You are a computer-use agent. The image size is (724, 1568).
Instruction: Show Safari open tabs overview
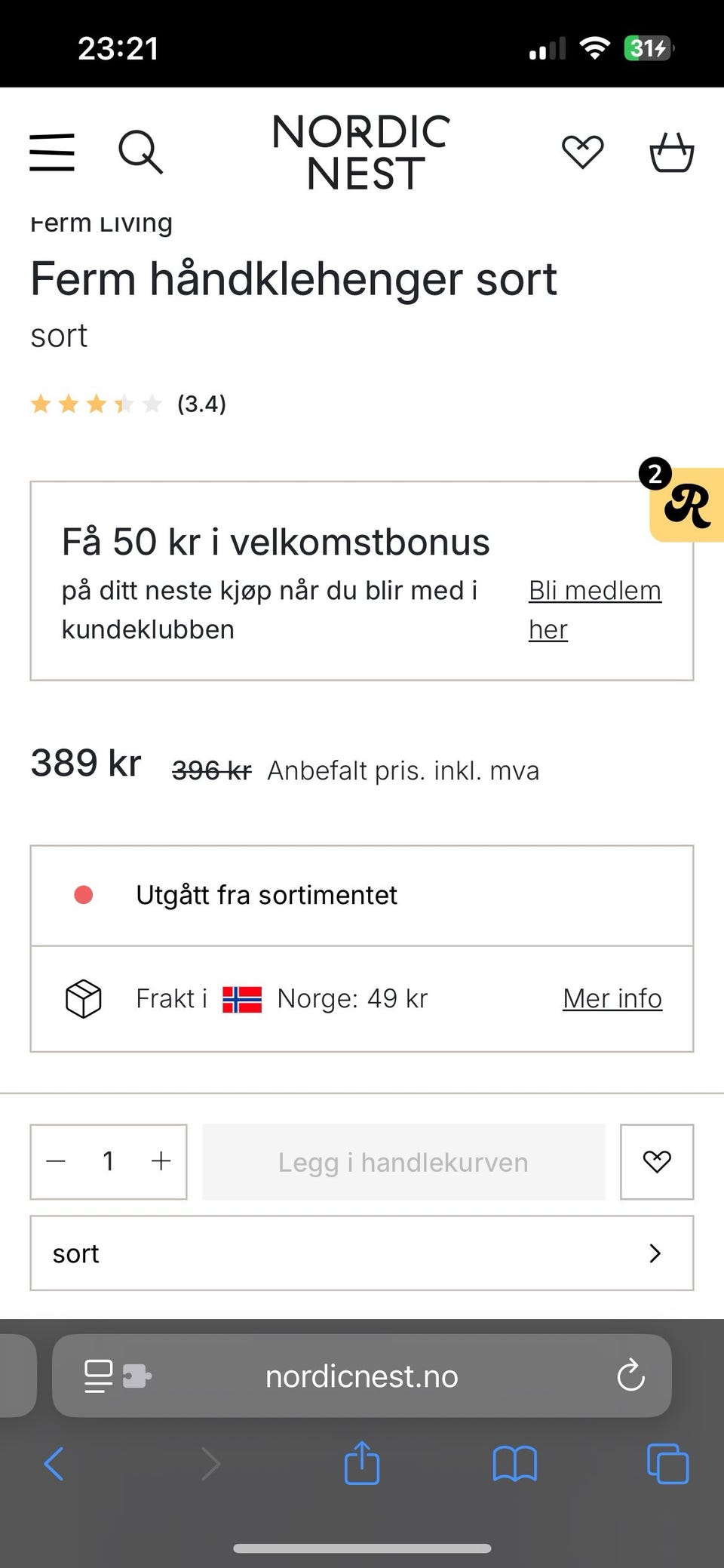point(668,1464)
